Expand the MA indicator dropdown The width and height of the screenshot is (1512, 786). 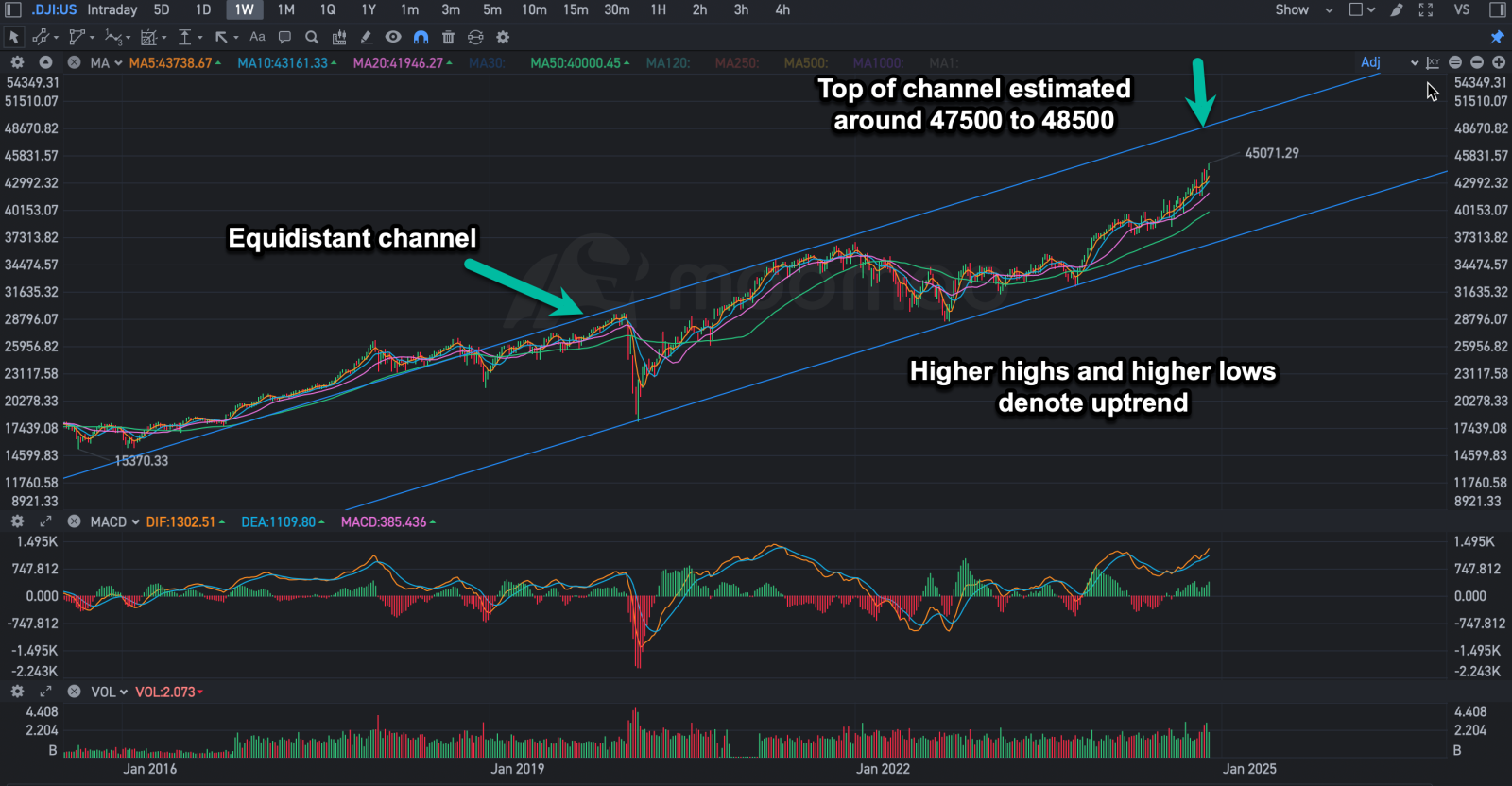tap(118, 62)
